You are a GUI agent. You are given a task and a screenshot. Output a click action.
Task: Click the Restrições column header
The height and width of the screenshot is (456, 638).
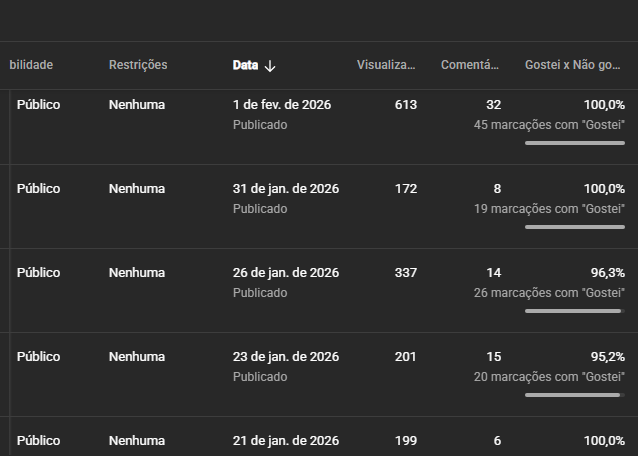(138, 65)
